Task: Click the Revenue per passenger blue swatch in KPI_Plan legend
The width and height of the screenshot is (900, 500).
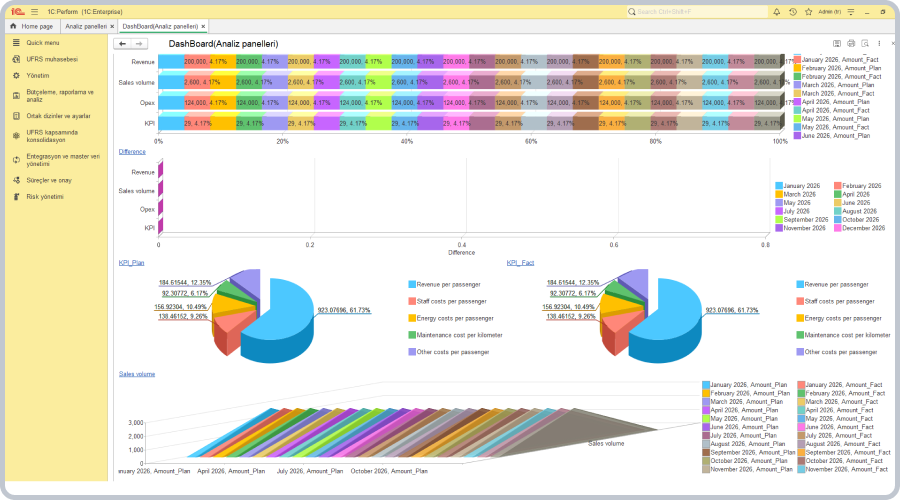Action: 412,284
